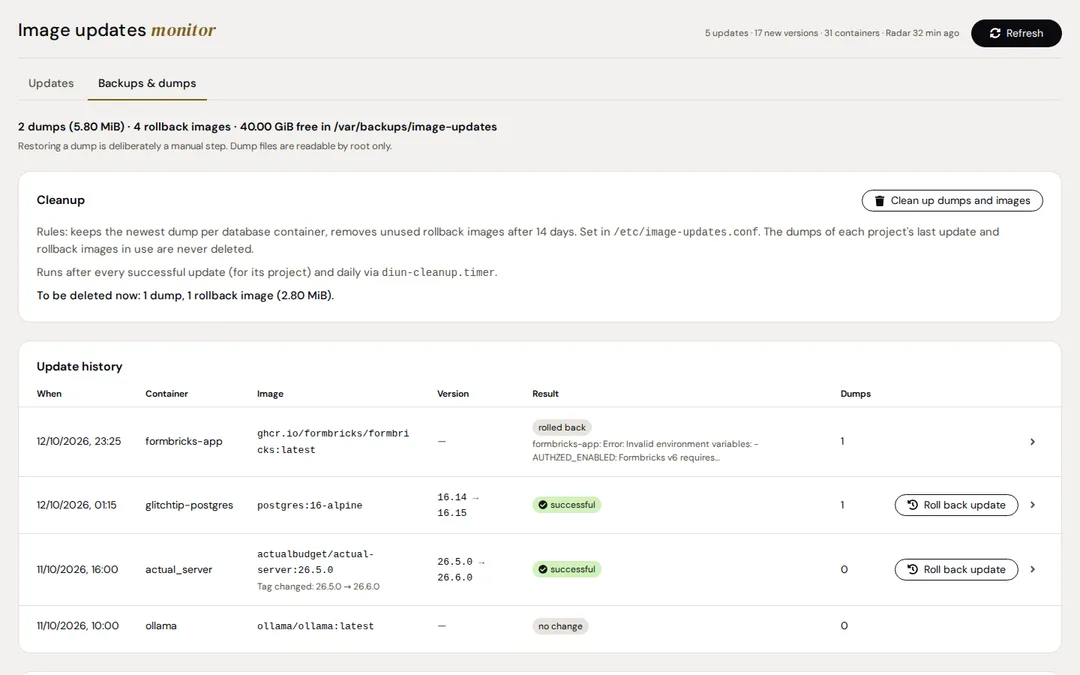Expand the actual_server row chevron
The image size is (1080, 675).
coord(1032,570)
